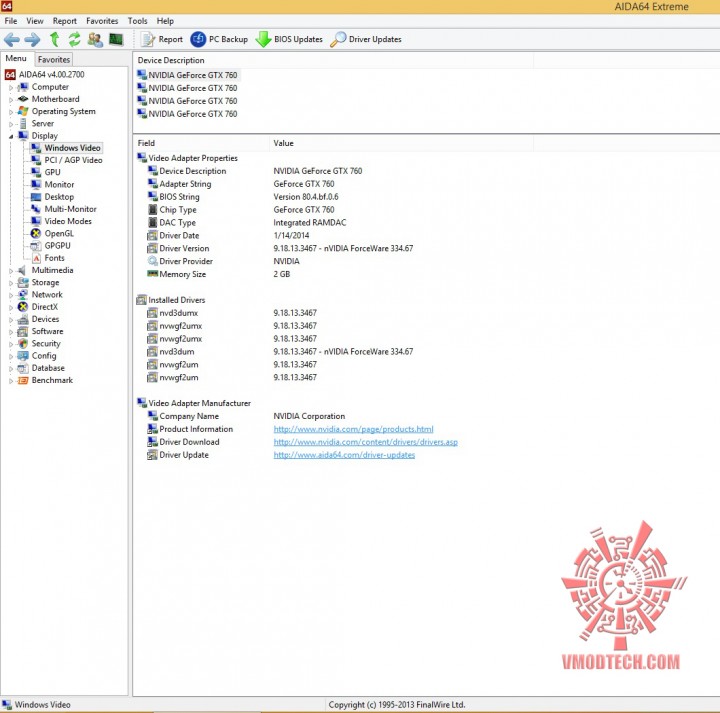This screenshot has width=720, height=713.
Task: Refresh the page with green arrows icon
Action: click(74, 39)
